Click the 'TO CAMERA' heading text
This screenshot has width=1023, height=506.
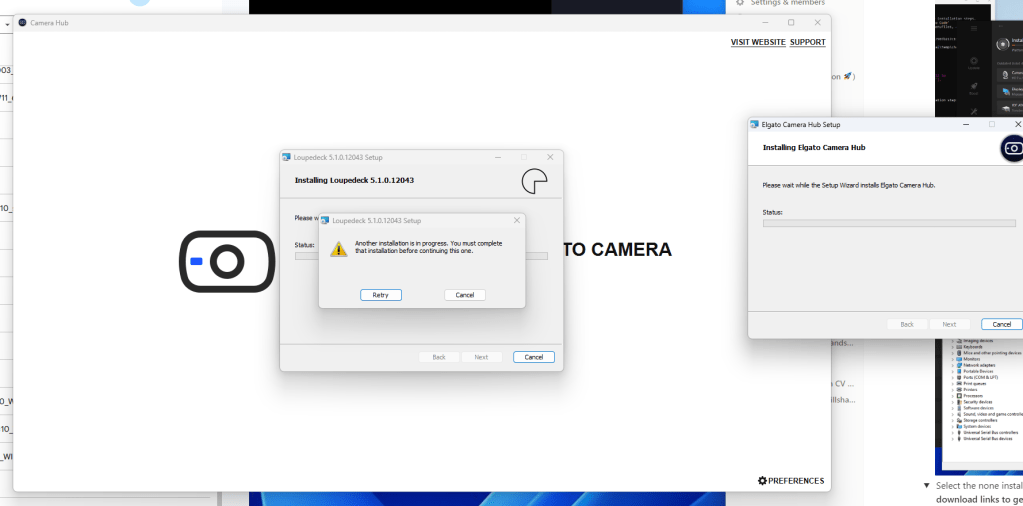tap(617, 250)
